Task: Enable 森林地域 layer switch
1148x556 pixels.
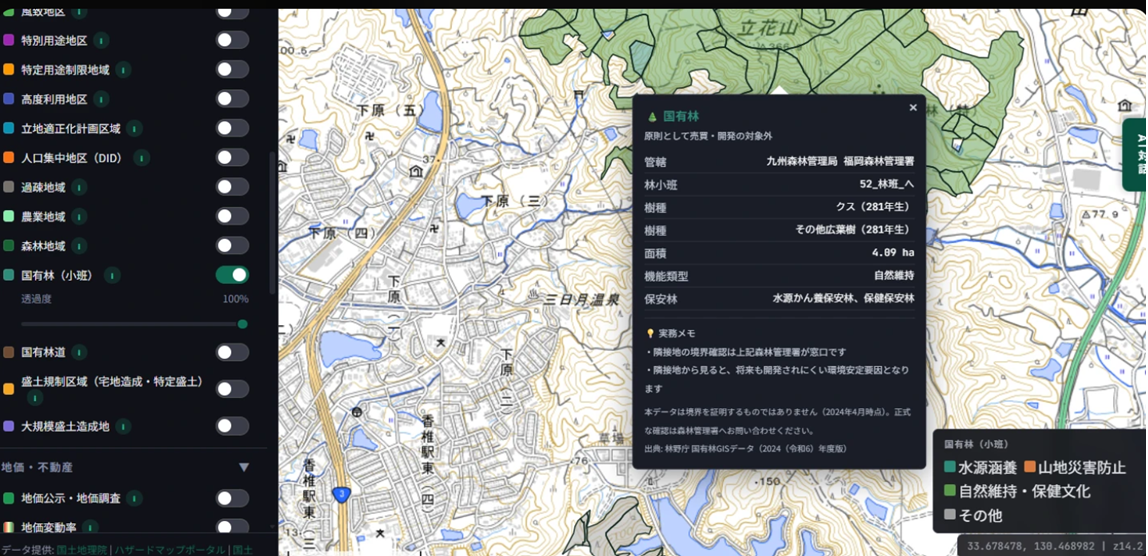Action: click(232, 246)
